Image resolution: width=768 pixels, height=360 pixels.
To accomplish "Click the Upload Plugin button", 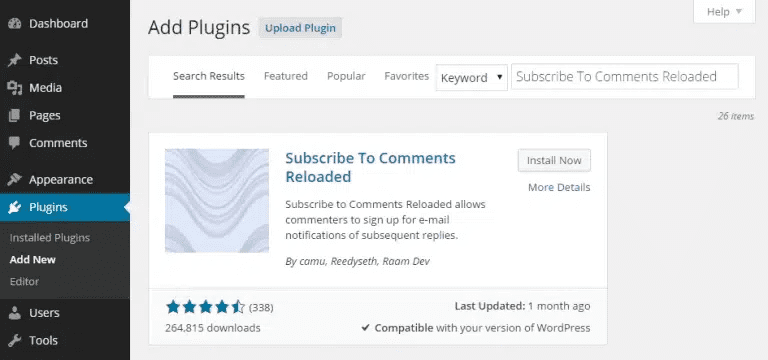I will (300, 28).
